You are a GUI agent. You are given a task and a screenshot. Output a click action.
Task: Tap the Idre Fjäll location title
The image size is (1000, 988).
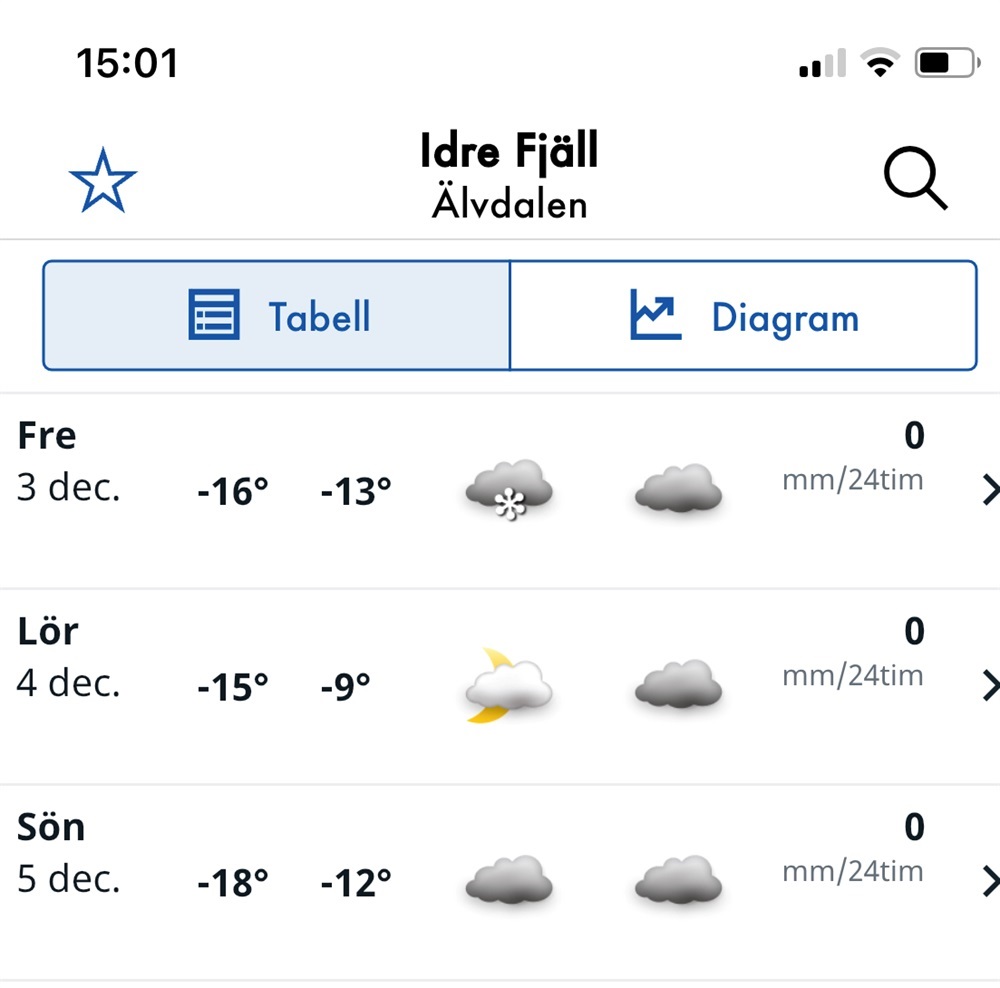tap(509, 151)
